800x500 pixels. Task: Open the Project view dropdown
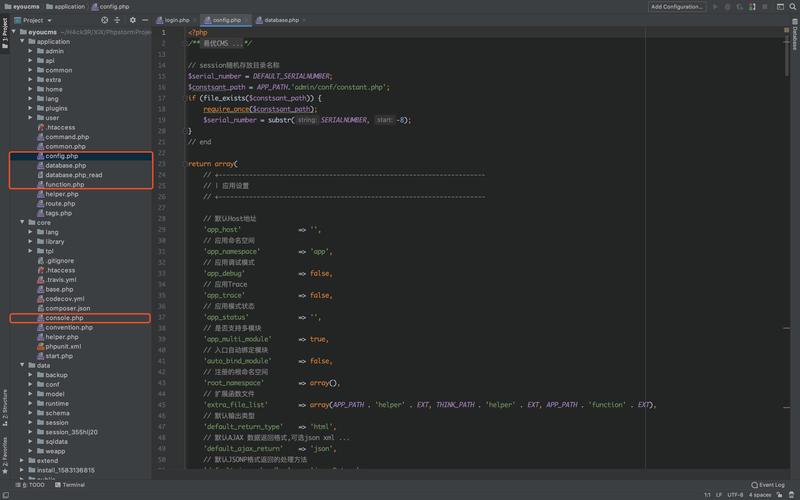[34, 20]
